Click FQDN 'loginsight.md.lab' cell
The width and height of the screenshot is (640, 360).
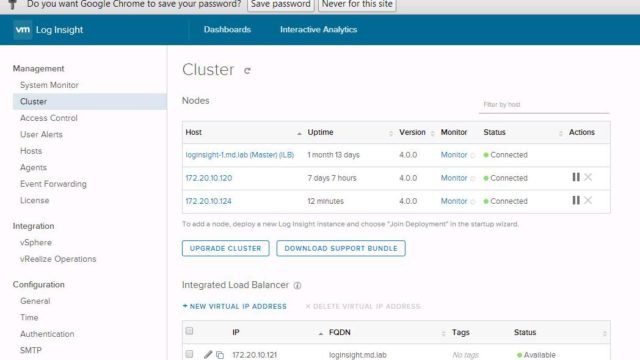coord(358,355)
